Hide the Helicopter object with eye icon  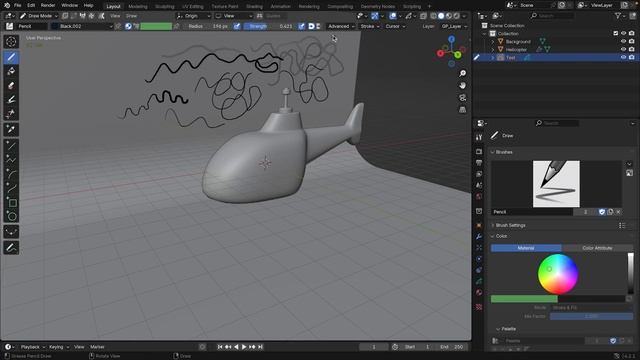[623, 49]
